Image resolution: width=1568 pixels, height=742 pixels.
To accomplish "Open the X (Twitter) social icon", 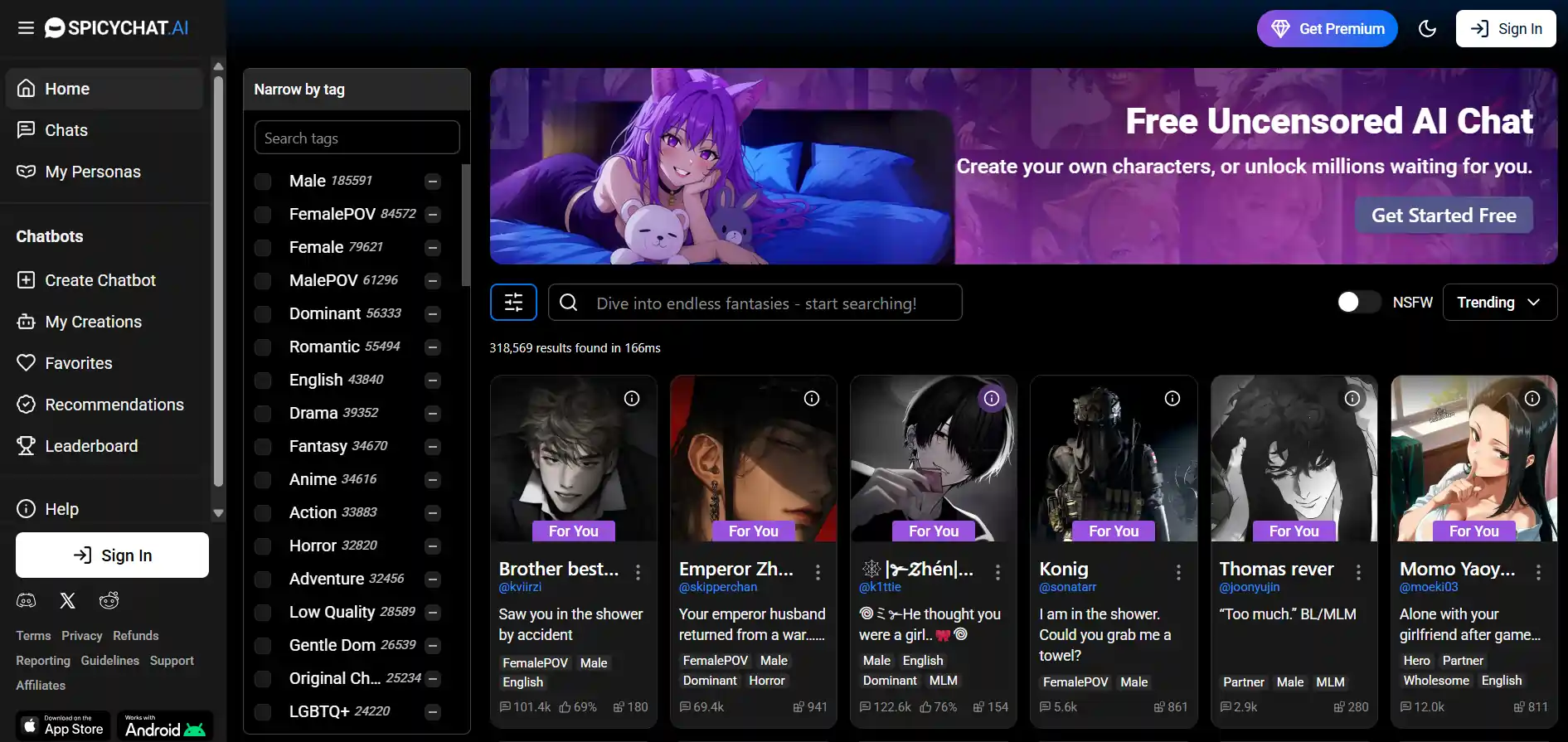I will coord(68,600).
